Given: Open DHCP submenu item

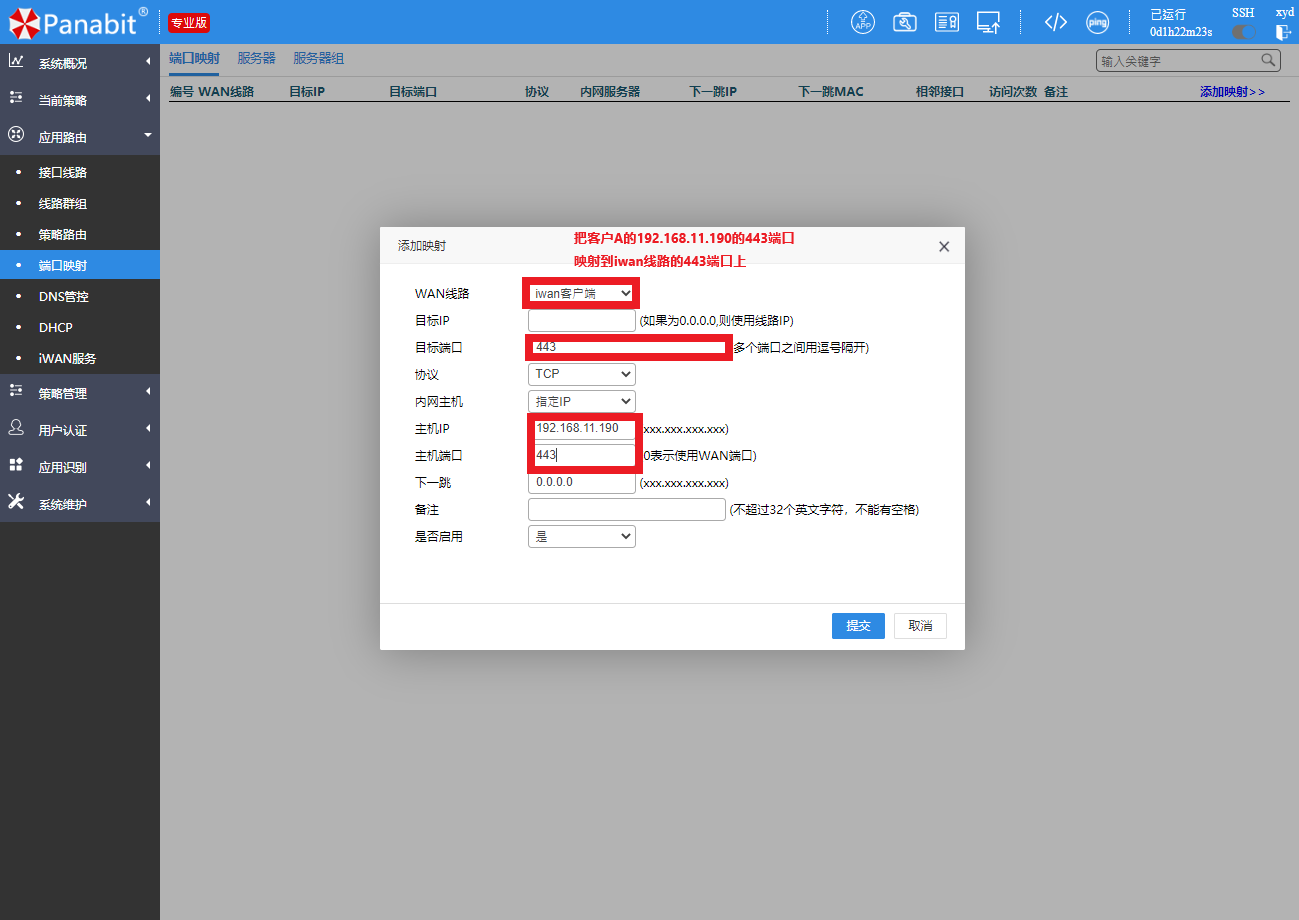Looking at the screenshot, I should [80, 327].
